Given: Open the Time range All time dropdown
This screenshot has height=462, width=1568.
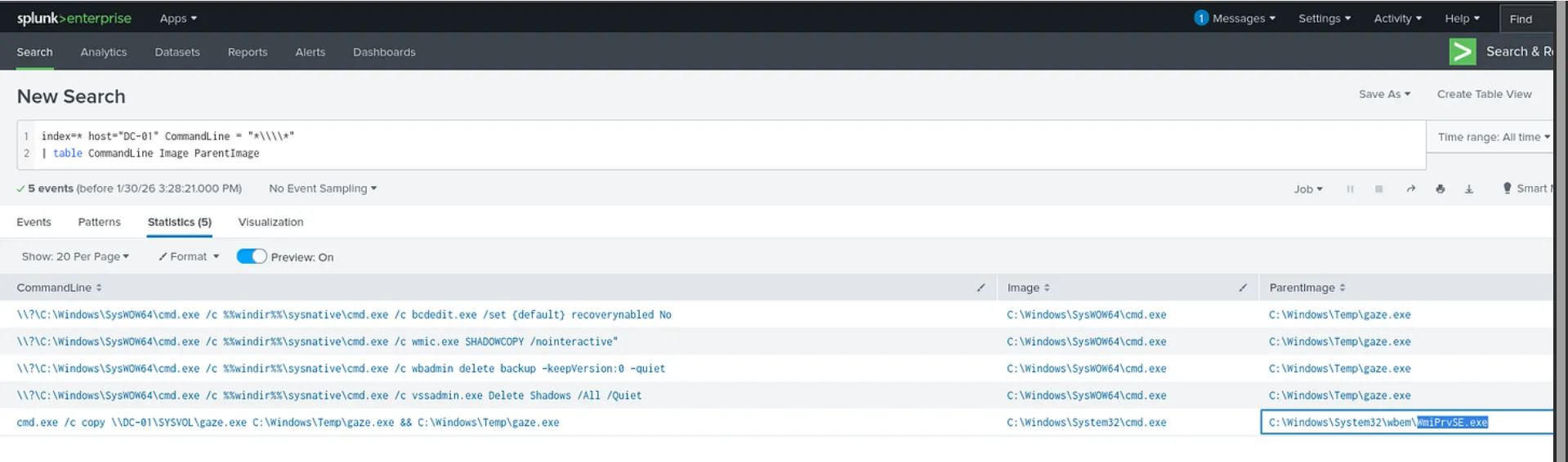Looking at the screenshot, I should tap(1493, 137).
